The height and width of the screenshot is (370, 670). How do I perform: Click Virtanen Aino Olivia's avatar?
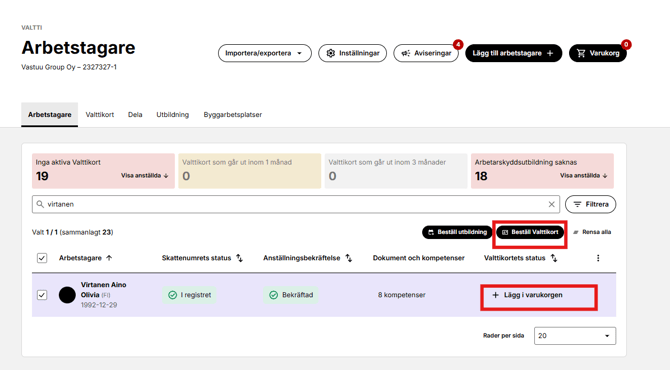(x=67, y=295)
